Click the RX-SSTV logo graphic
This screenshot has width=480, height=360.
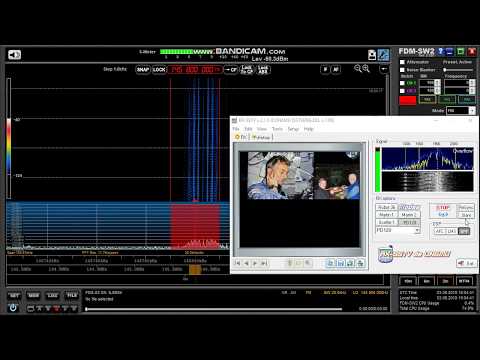coord(415,254)
